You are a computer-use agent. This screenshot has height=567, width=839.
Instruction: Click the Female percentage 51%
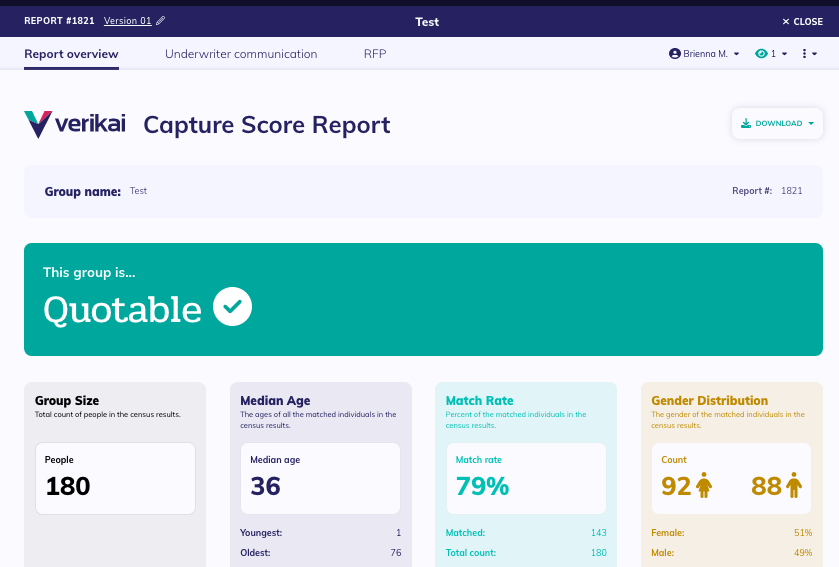[803, 533]
